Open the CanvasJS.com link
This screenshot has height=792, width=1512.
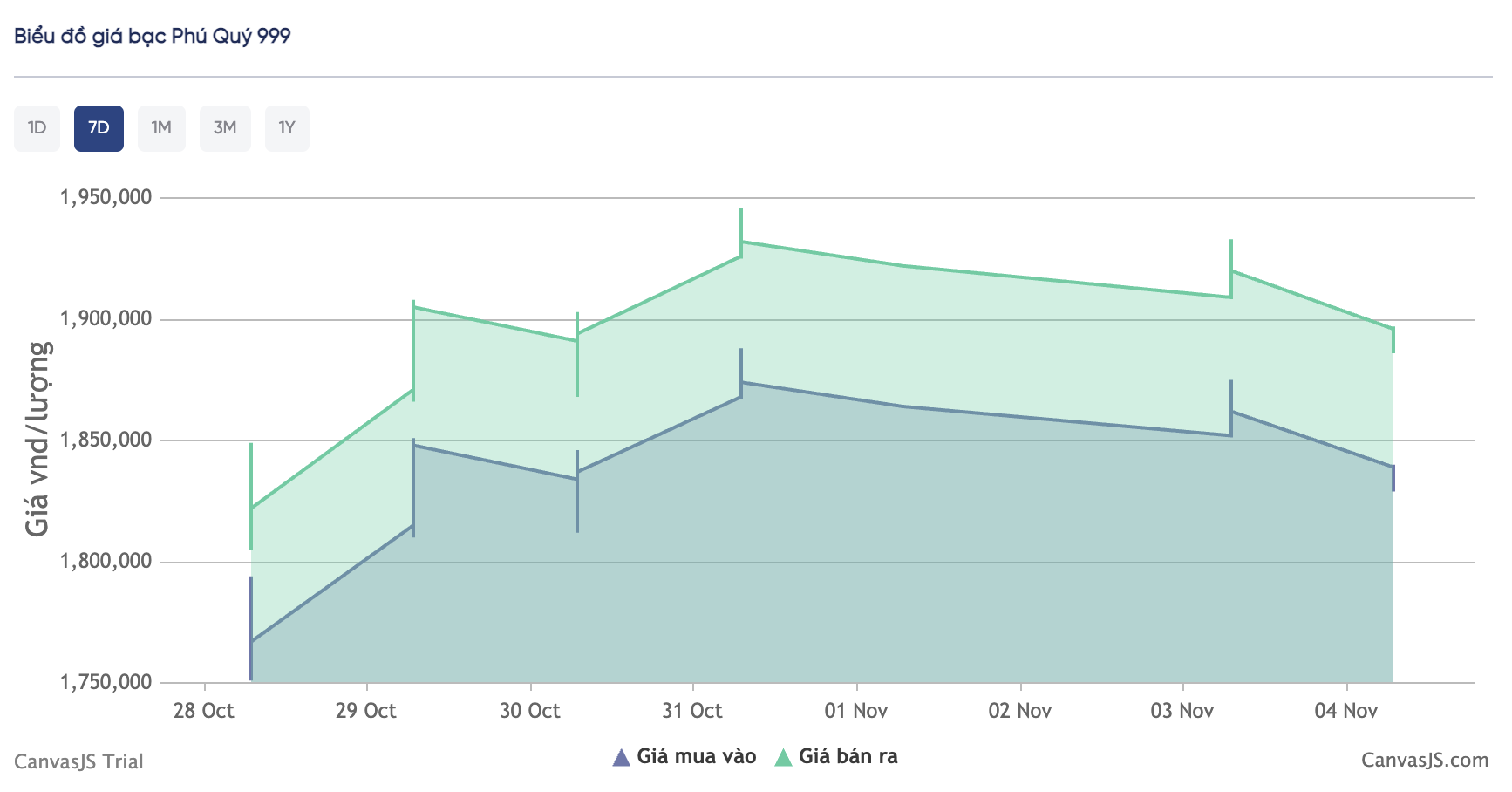tap(1424, 761)
